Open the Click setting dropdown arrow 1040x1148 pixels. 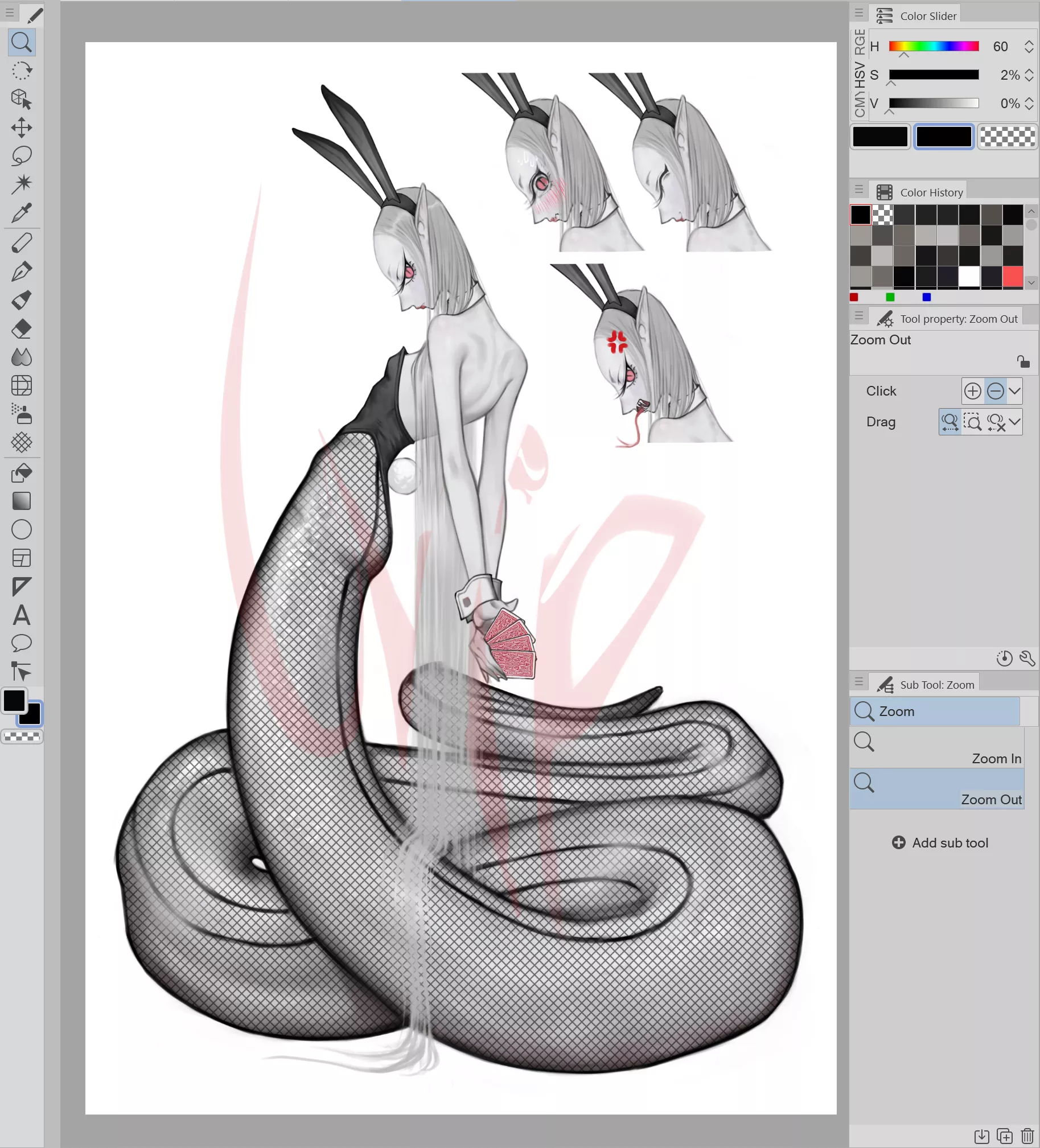point(1016,390)
